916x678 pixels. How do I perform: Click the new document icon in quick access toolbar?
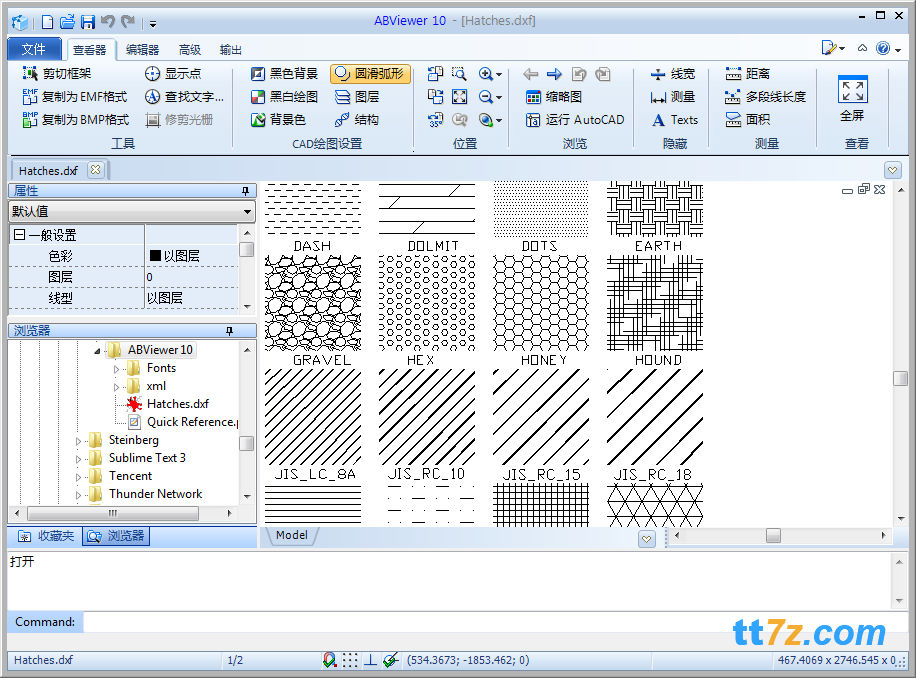pos(48,22)
